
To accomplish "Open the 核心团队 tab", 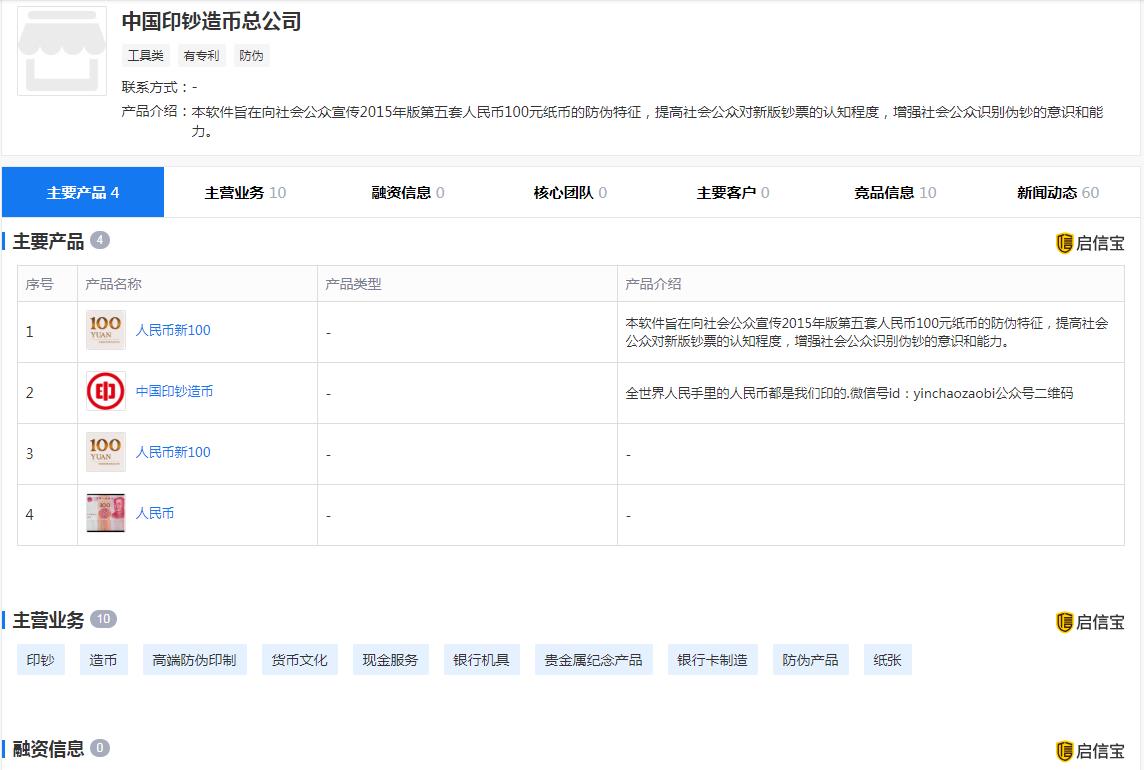I will pos(570,192).
